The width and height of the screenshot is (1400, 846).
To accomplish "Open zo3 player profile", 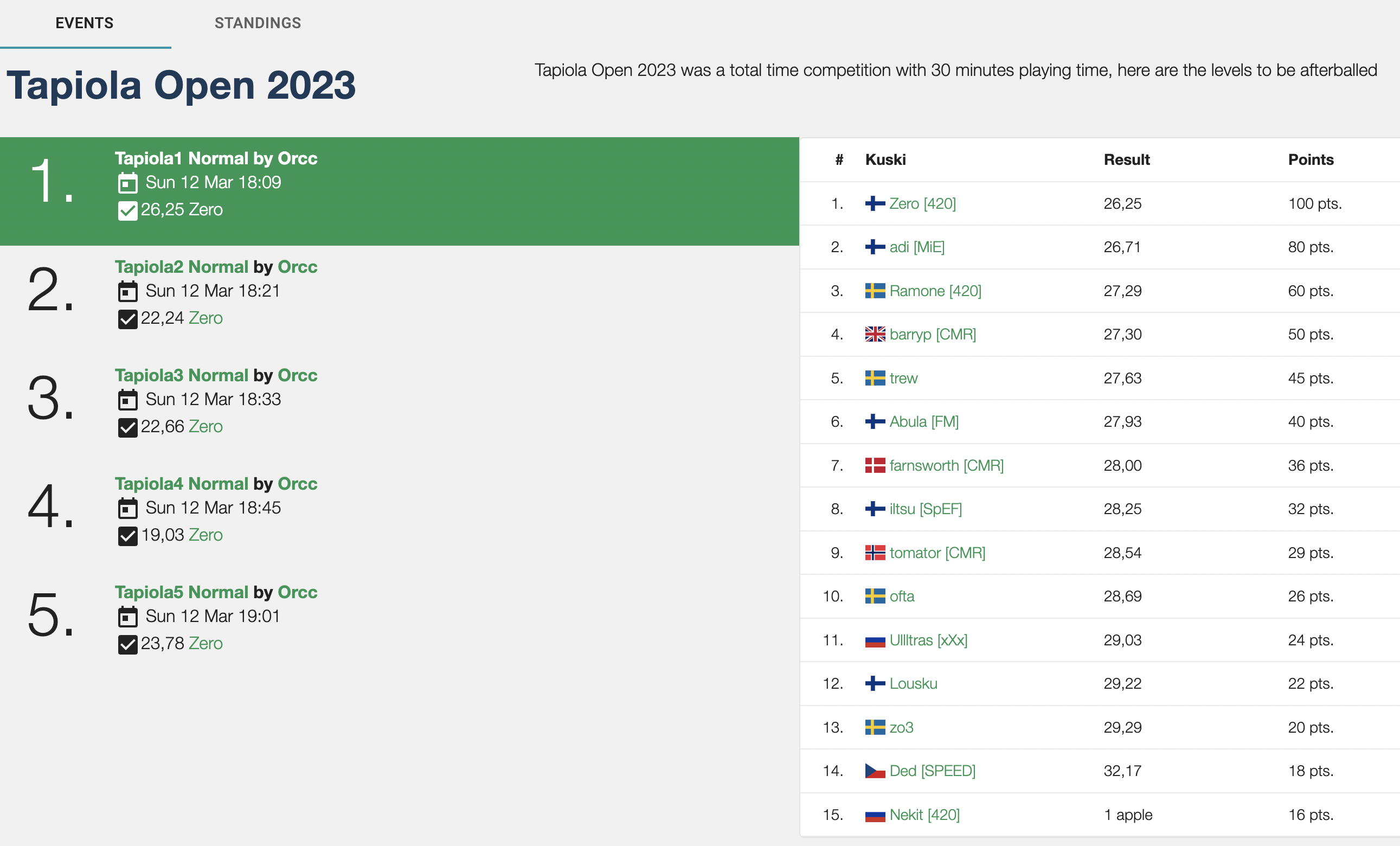I will [901, 727].
